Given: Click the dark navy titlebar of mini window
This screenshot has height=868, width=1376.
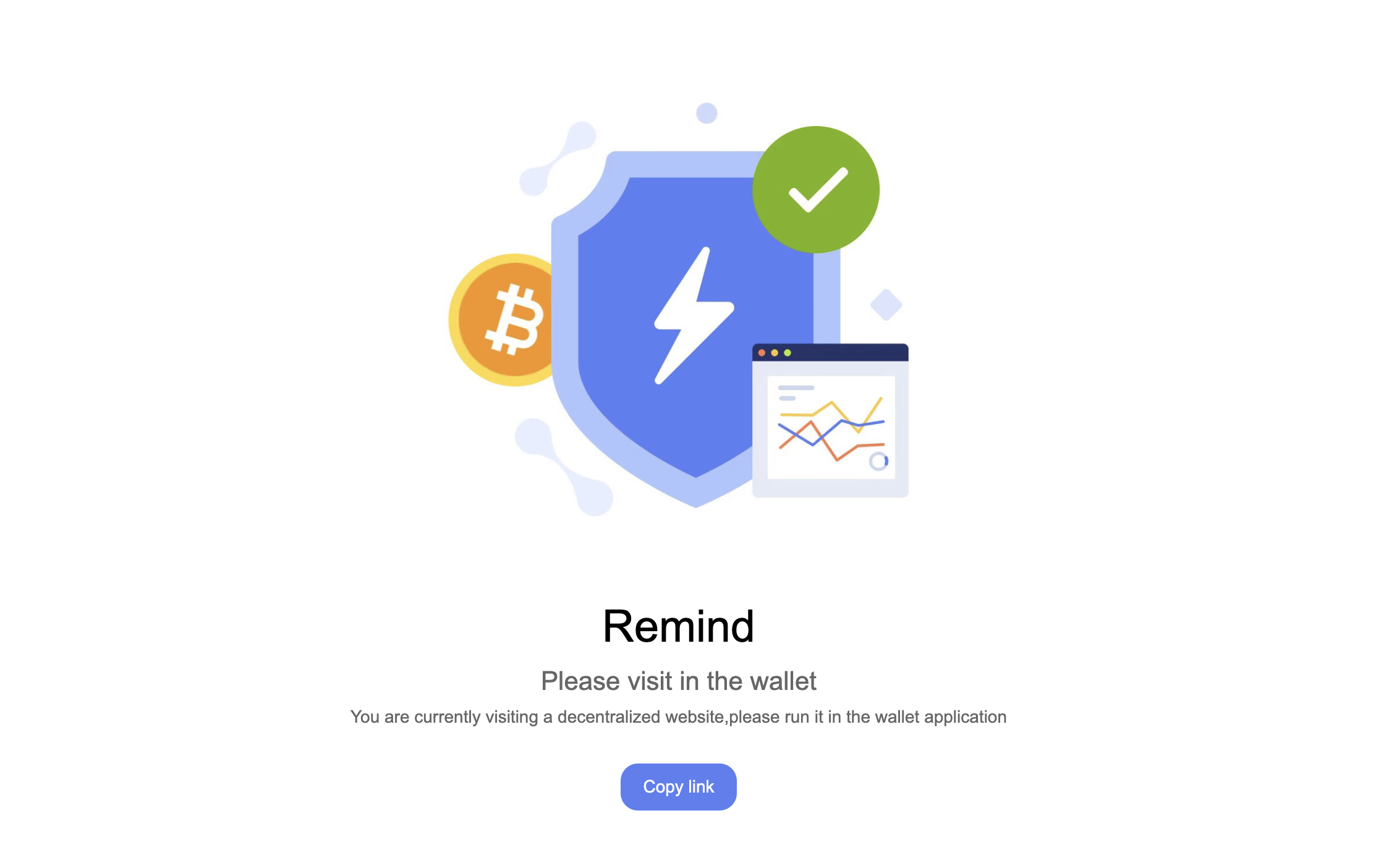Looking at the screenshot, I should (x=830, y=352).
